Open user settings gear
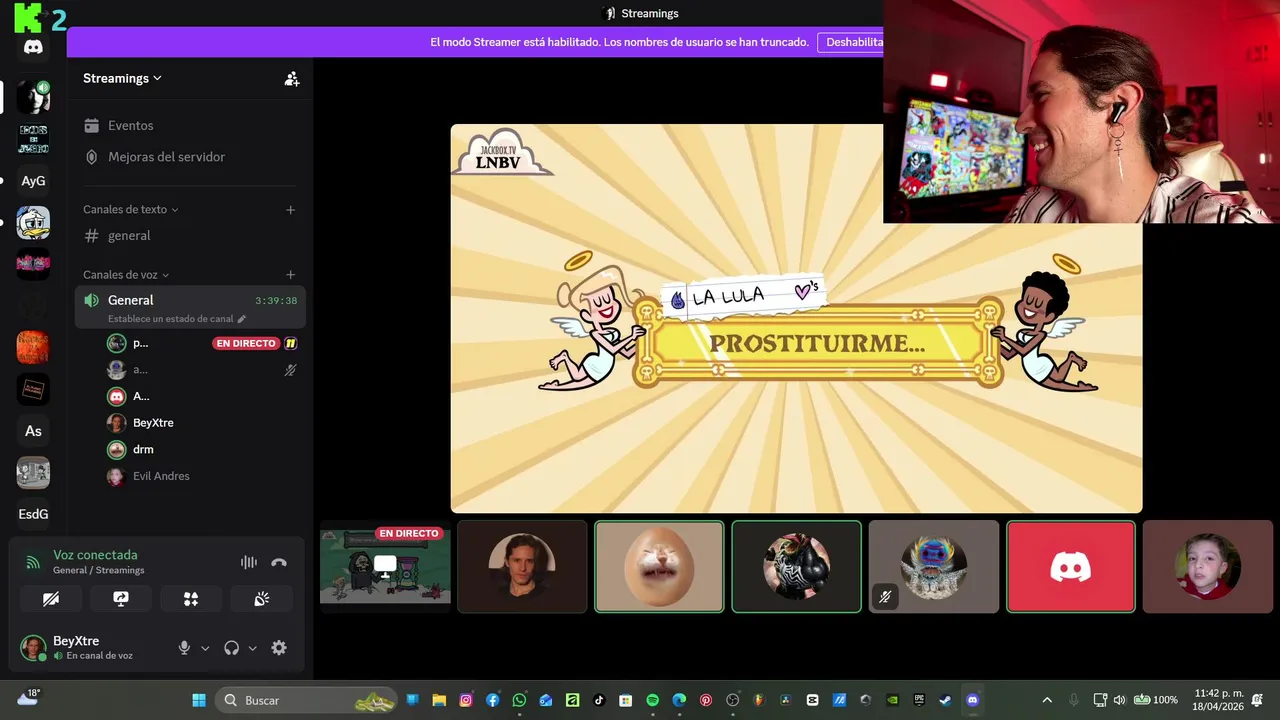The image size is (1280, 720). [x=279, y=648]
